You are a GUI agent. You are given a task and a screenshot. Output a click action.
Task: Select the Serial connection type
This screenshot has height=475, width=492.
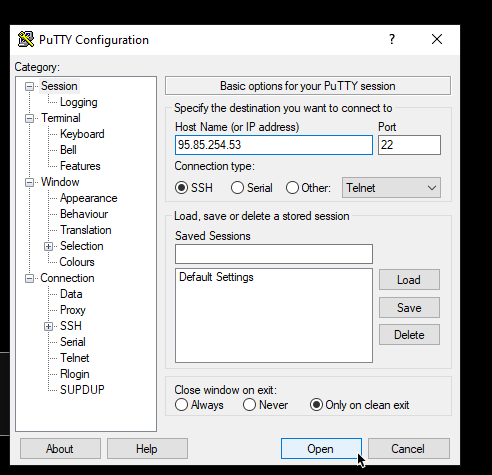(237, 188)
